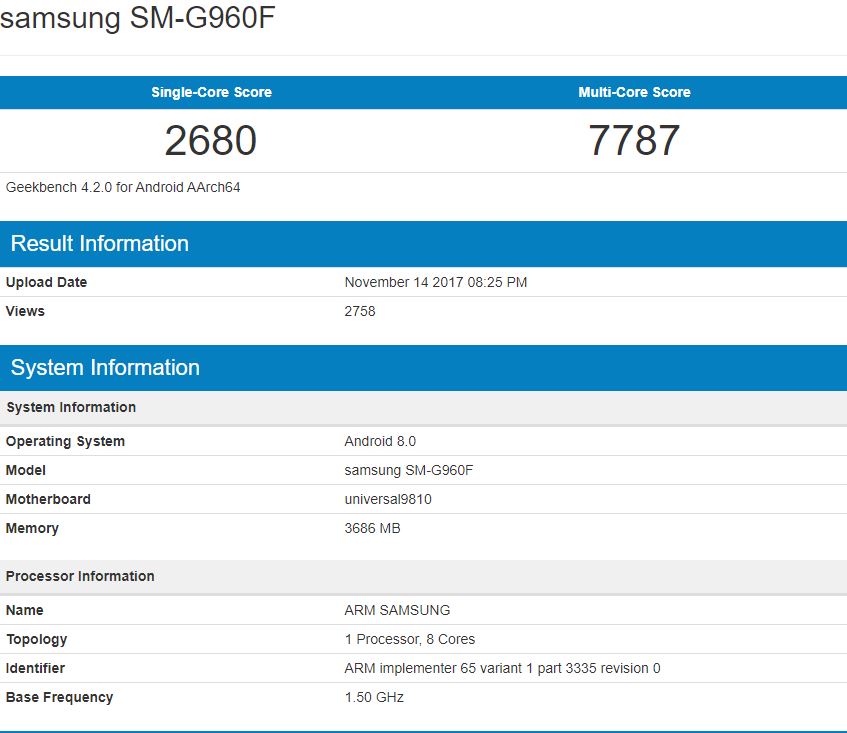Click the Processor Information subheading row
The image size is (847, 733).
(x=80, y=576)
